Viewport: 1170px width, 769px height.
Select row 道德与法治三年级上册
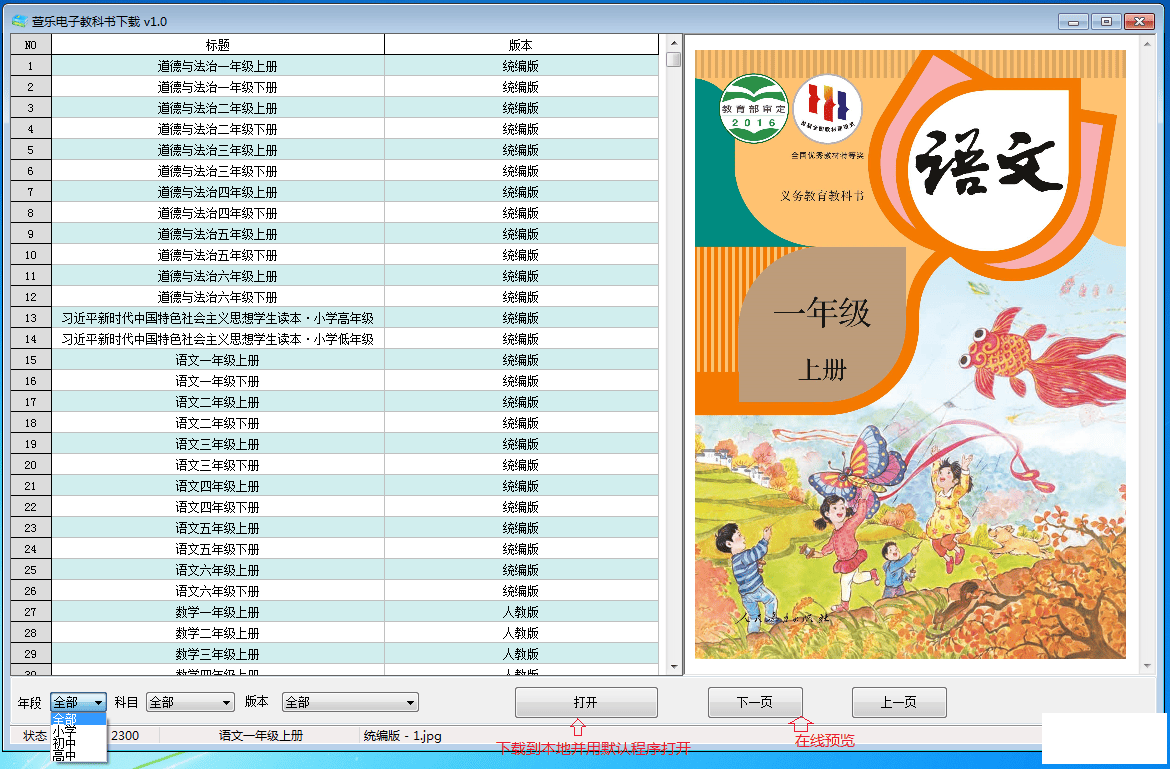pos(334,150)
